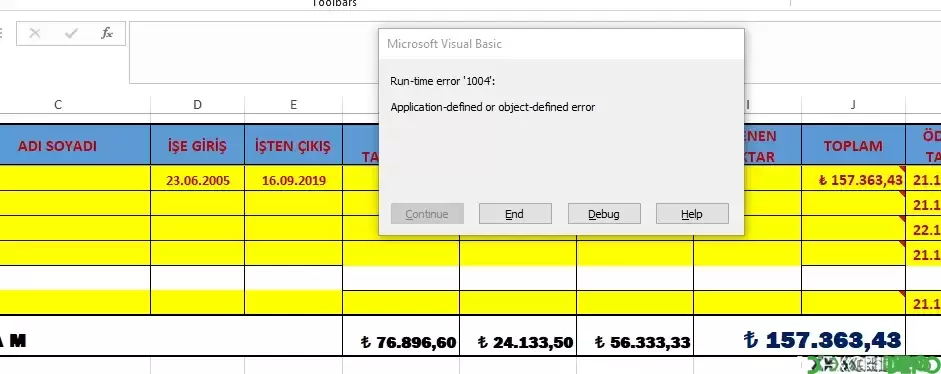Viewport: 941px width, 374px height.
Task: Click the Insert Function fx icon
Action: 107,33
